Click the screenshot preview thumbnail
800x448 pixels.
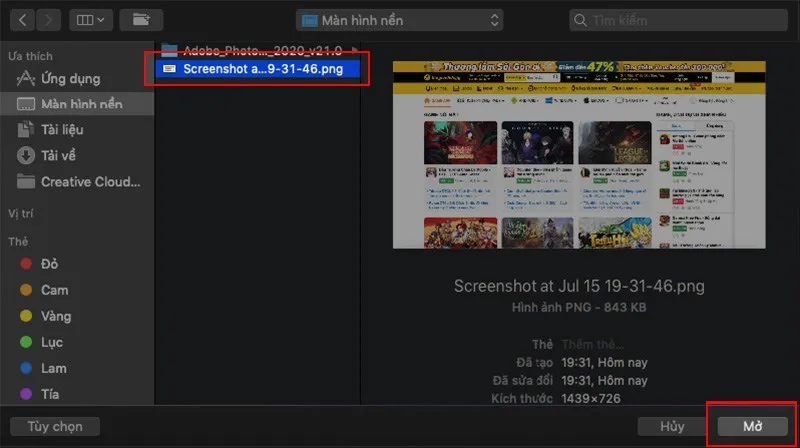(x=579, y=154)
